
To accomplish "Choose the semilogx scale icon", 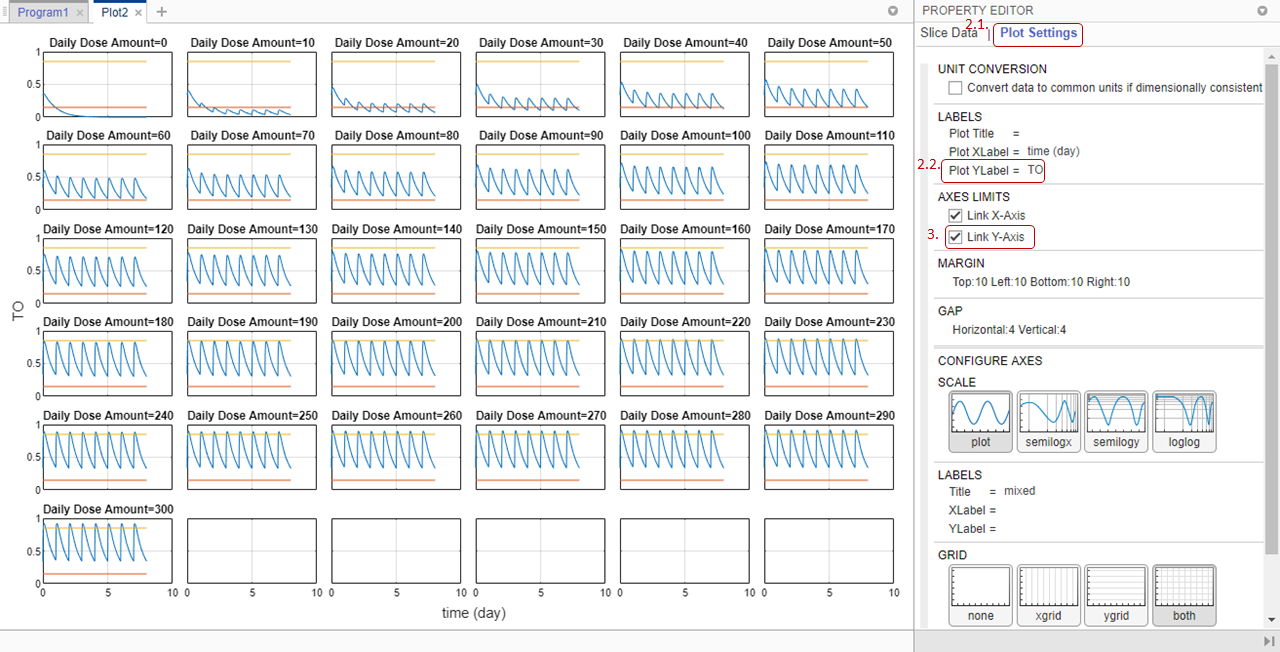I will tap(1048, 421).
